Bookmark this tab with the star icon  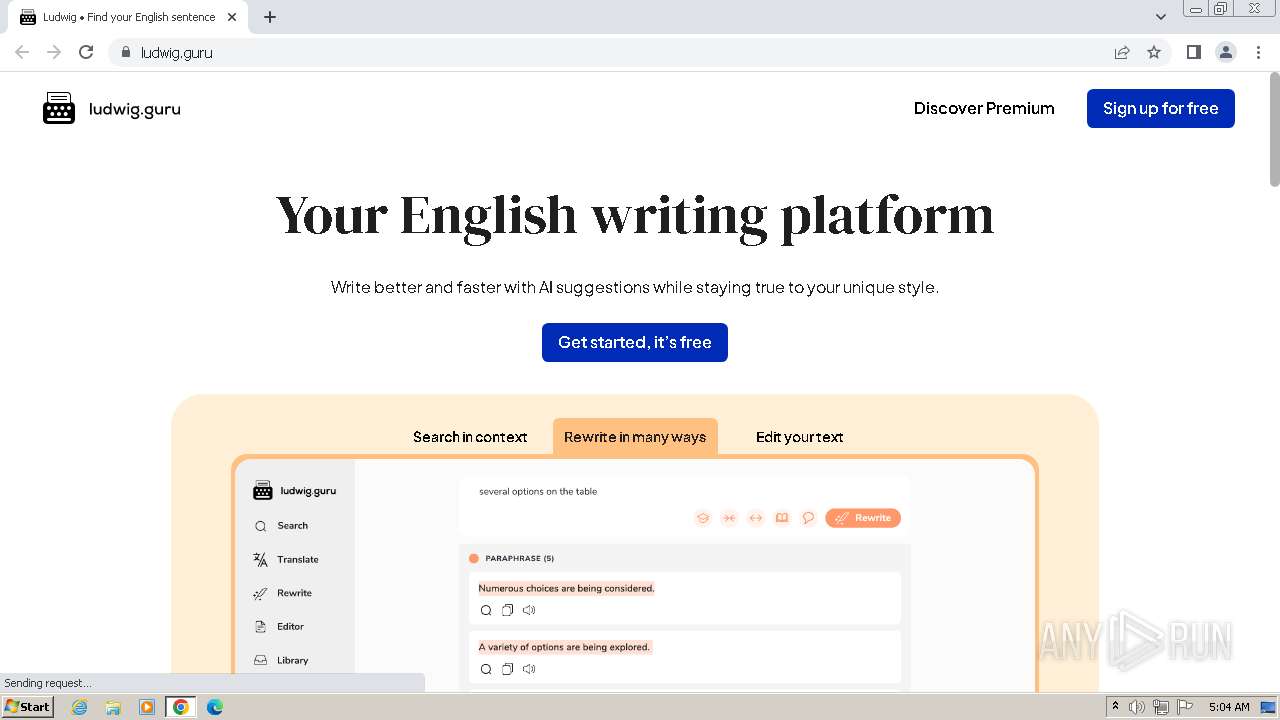1154,52
